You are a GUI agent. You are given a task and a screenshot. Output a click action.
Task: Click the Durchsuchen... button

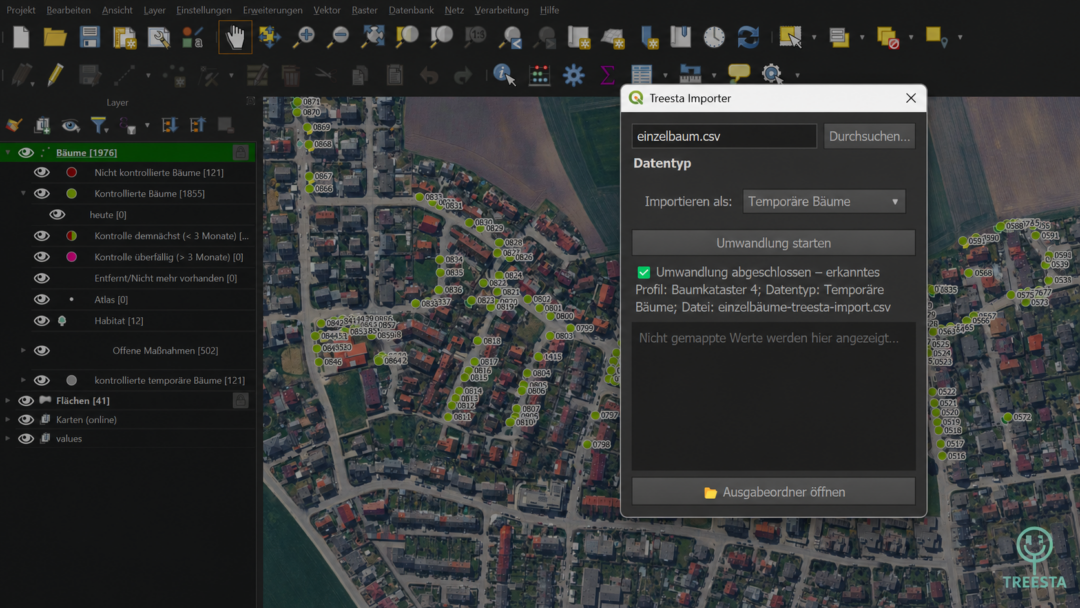[x=869, y=136]
